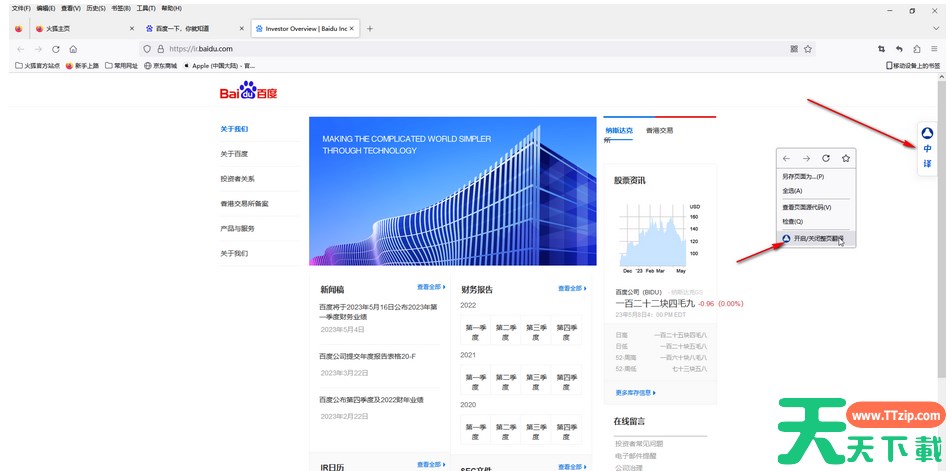
Task: Open a new tab with plus button
Action: point(370,29)
